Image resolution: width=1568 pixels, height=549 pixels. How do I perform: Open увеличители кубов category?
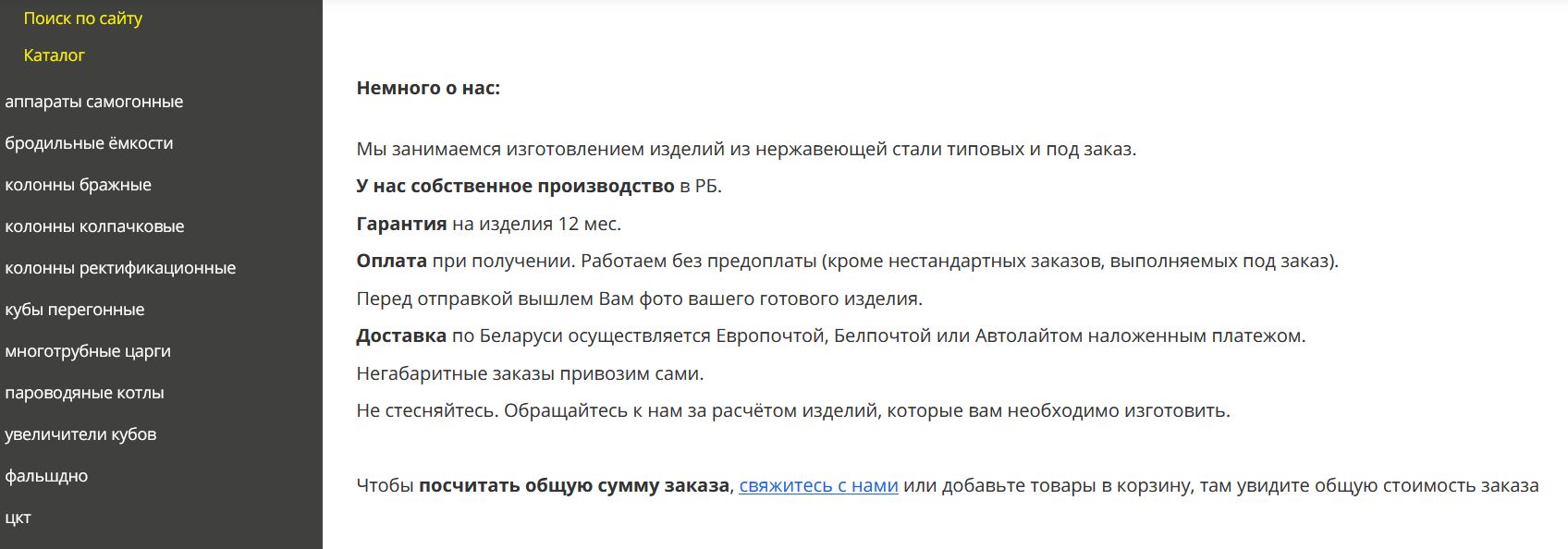[x=80, y=434]
